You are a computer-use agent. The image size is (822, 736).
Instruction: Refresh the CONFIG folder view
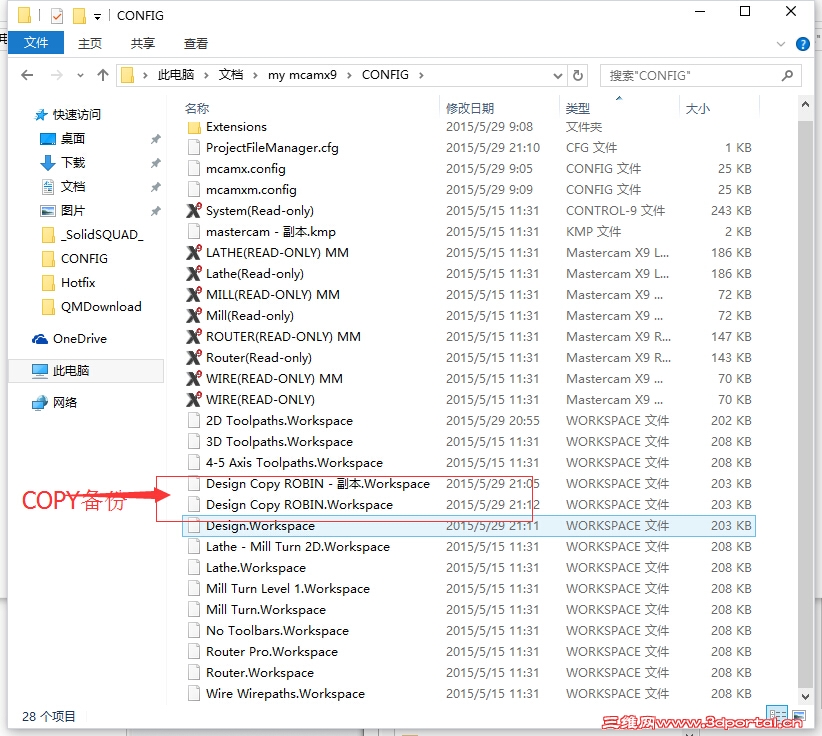click(x=578, y=75)
